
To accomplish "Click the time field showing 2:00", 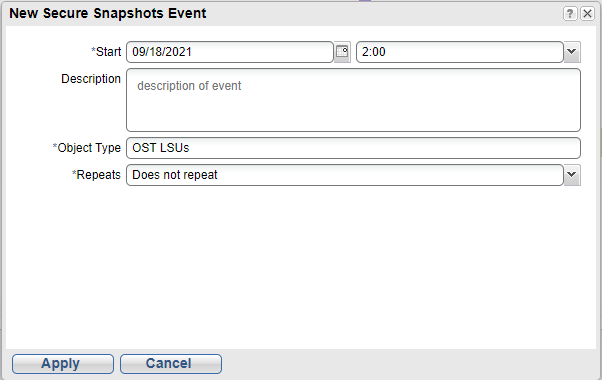I will (460, 52).
